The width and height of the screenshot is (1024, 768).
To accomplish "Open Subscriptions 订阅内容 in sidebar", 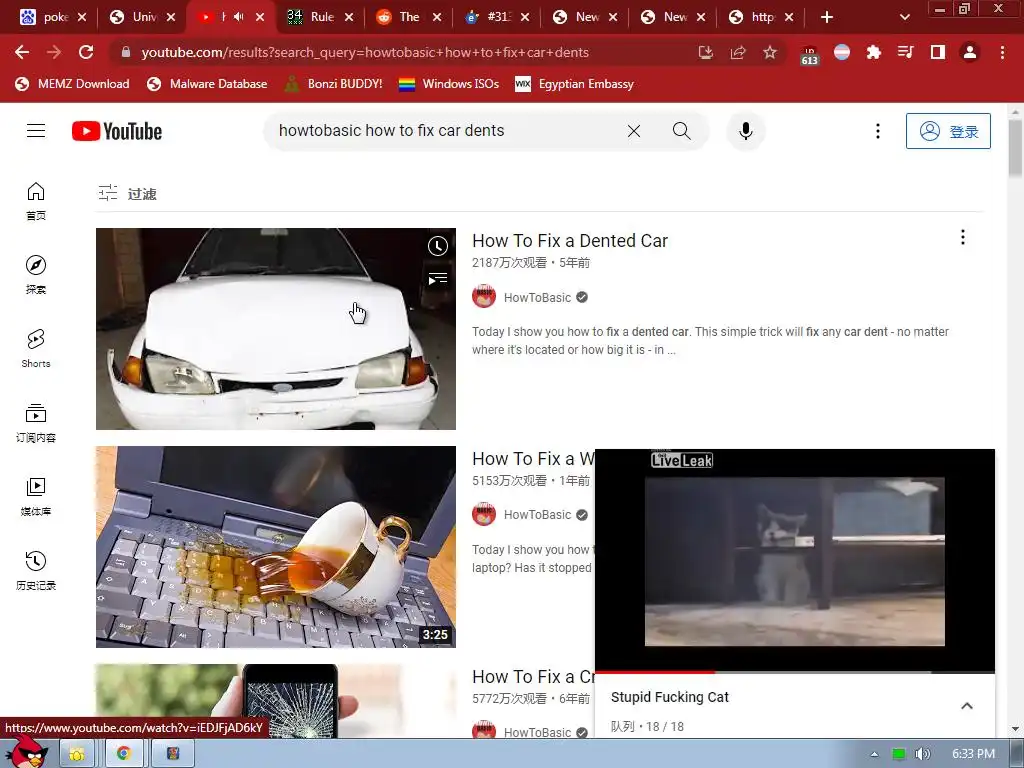I will (x=36, y=423).
